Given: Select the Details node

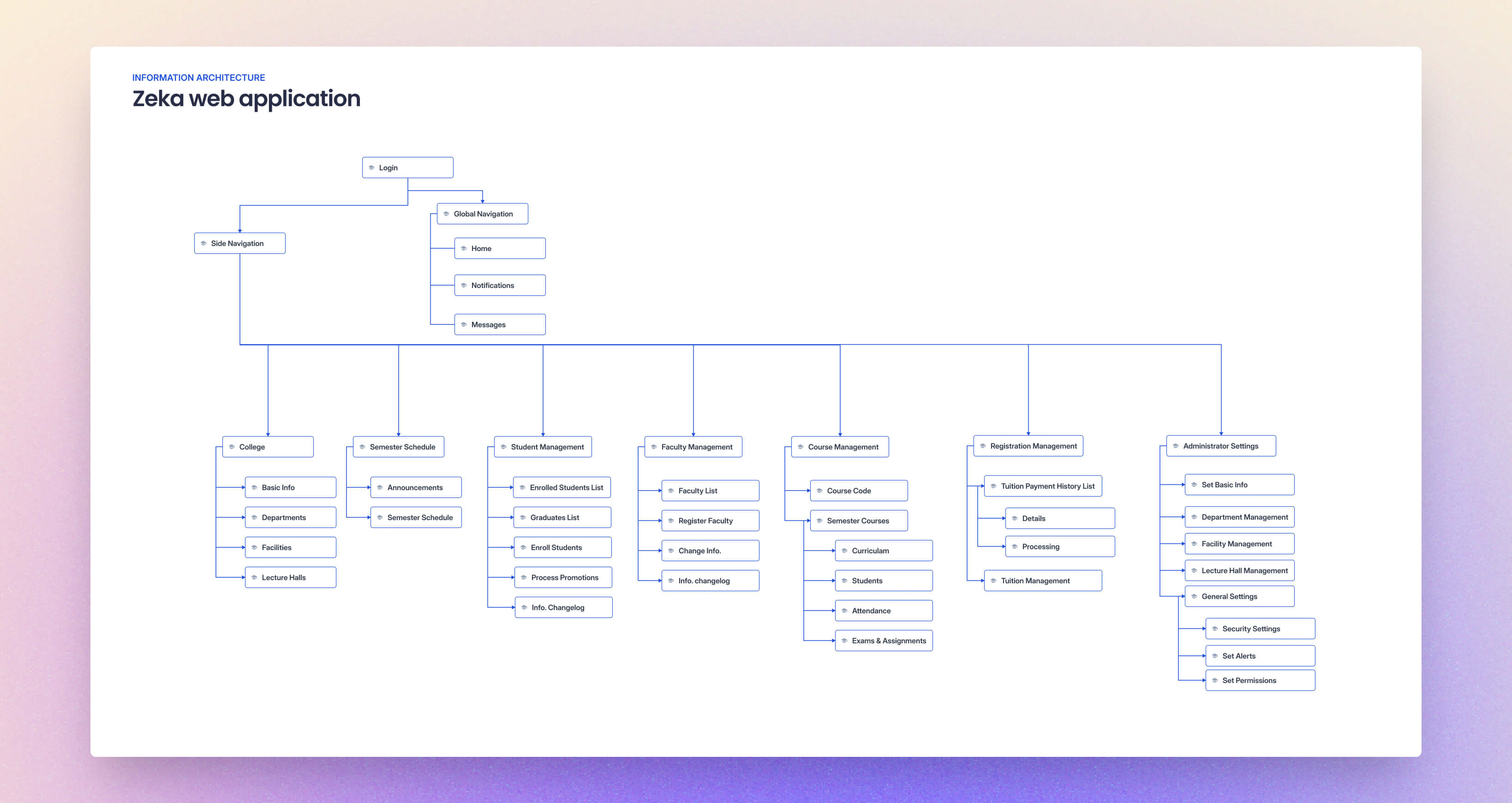Looking at the screenshot, I should 1060,518.
